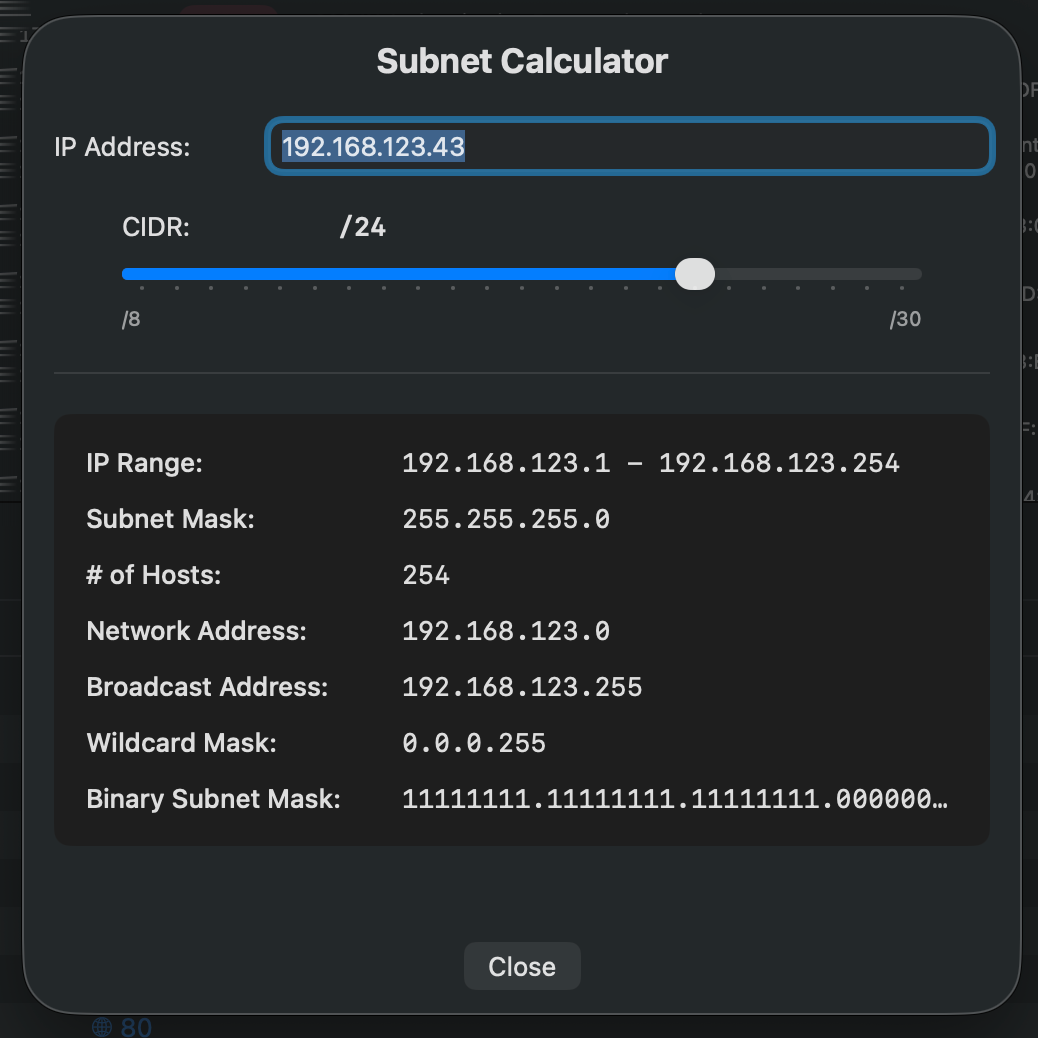Click the /30 maximum slider label

click(905, 320)
